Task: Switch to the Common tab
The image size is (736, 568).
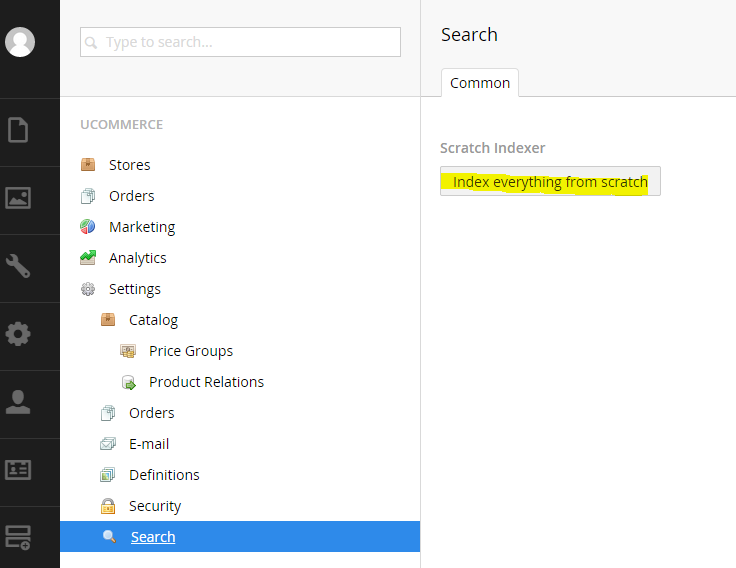Action: pos(480,83)
